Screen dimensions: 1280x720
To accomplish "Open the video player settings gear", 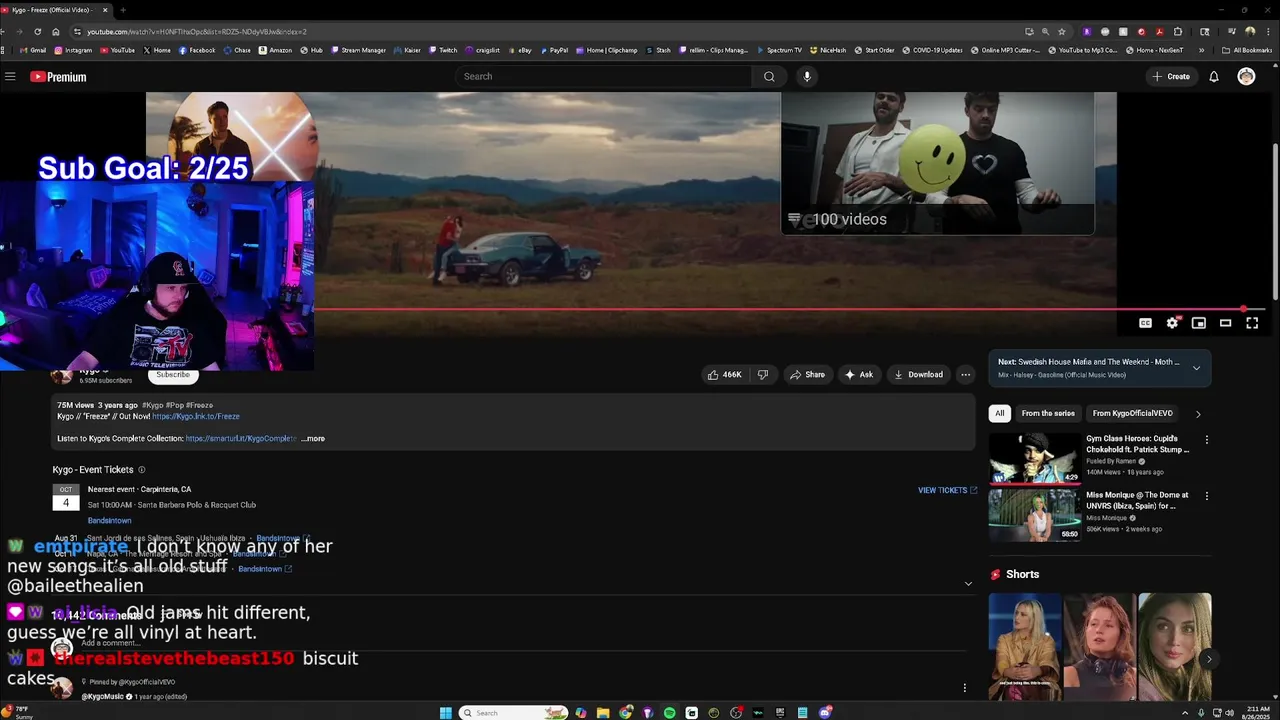I will pyautogui.click(x=1172, y=323).
